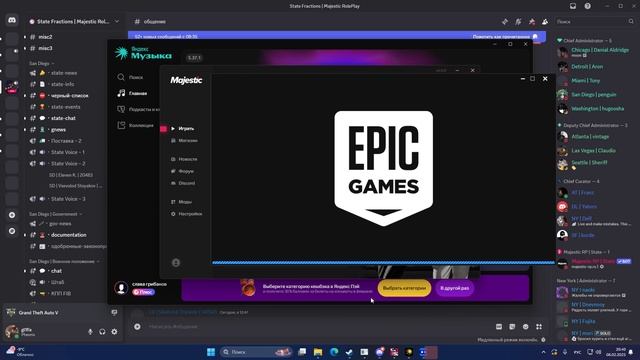
Task: Open the apps icon in Discord chat bar
Action: tap(539, 327)
